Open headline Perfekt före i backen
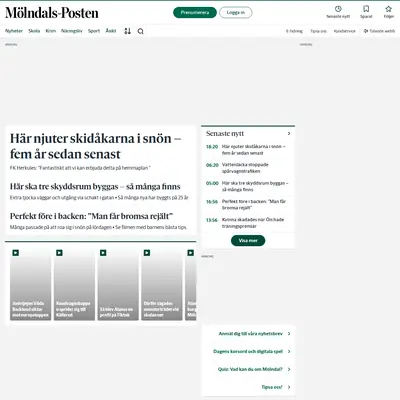The width and height of the screenshot is (400, 400). pos(91,216)
